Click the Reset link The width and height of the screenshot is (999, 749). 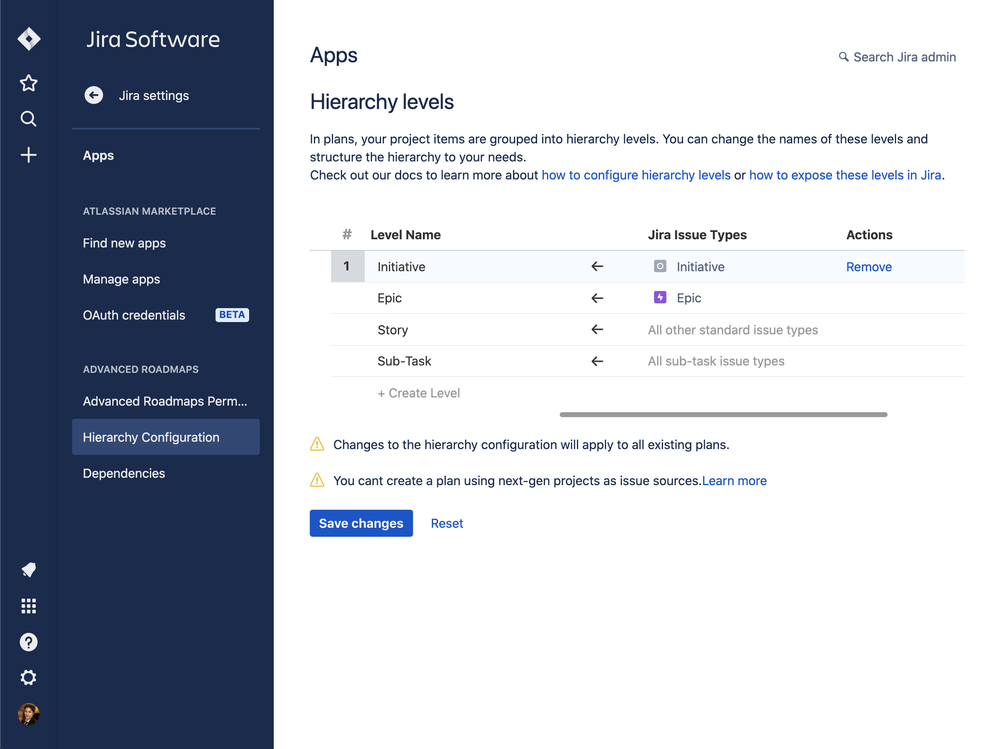click(x=447, y=523)
